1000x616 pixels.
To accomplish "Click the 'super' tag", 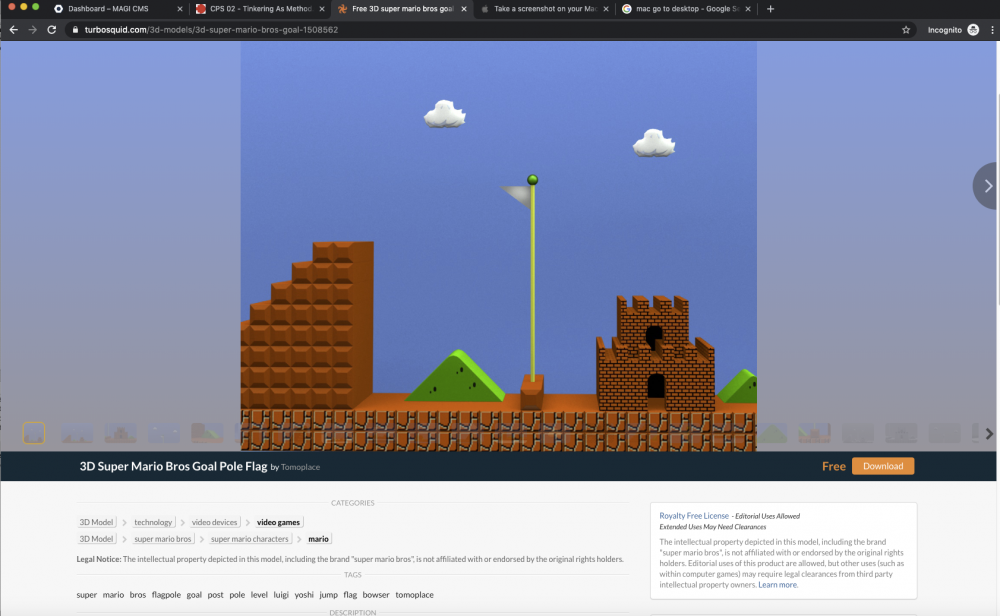I will point(87,595).
